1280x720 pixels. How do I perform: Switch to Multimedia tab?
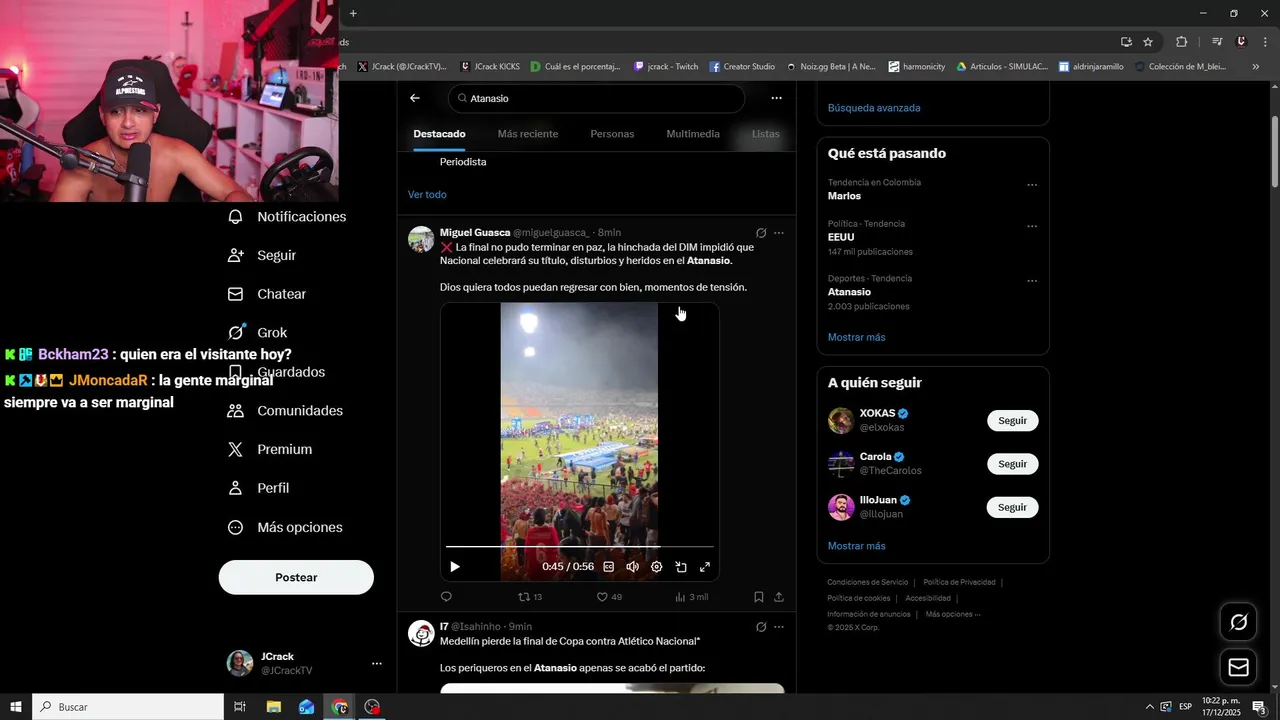693,134
